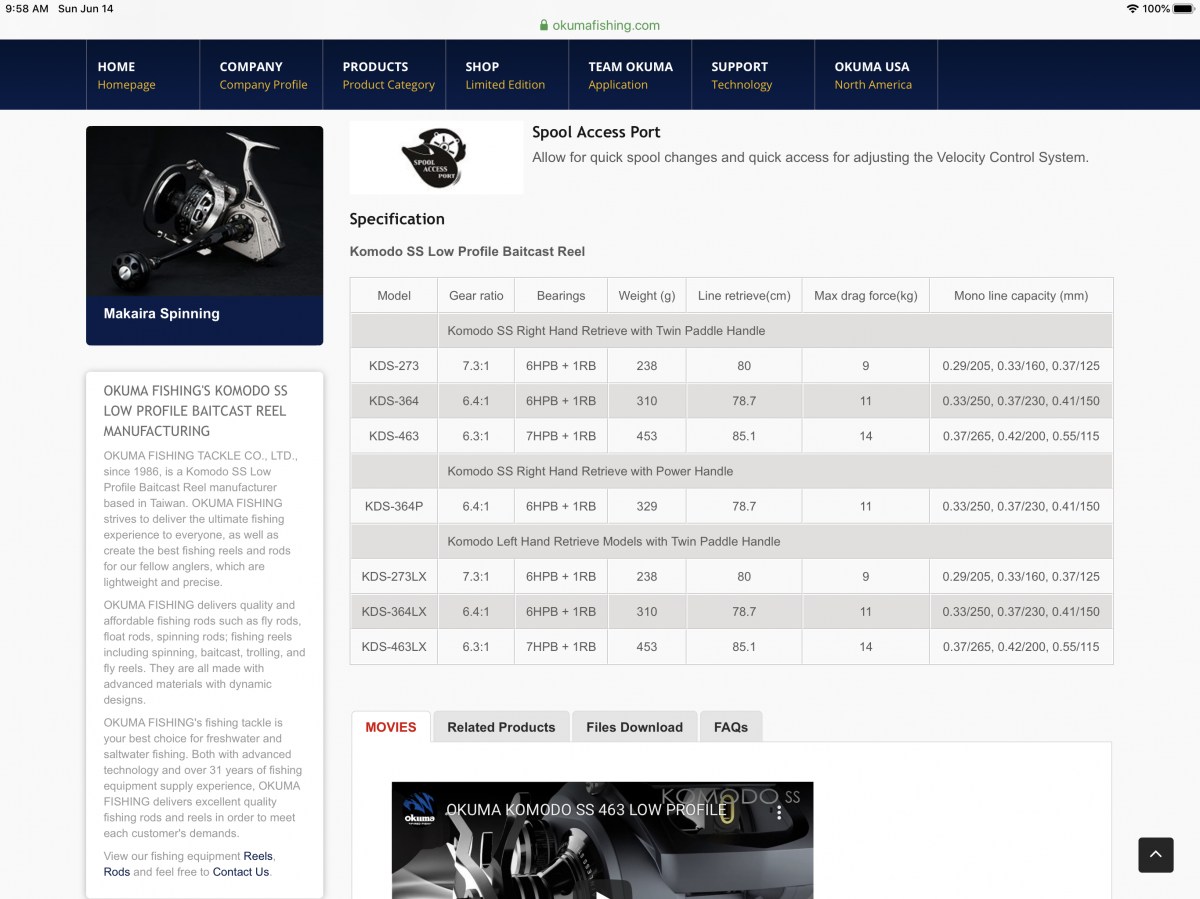Click the video title OKUMA KOMODO SS 463
The height and width of the screenshot is (899, 1200).
[586, 809]
